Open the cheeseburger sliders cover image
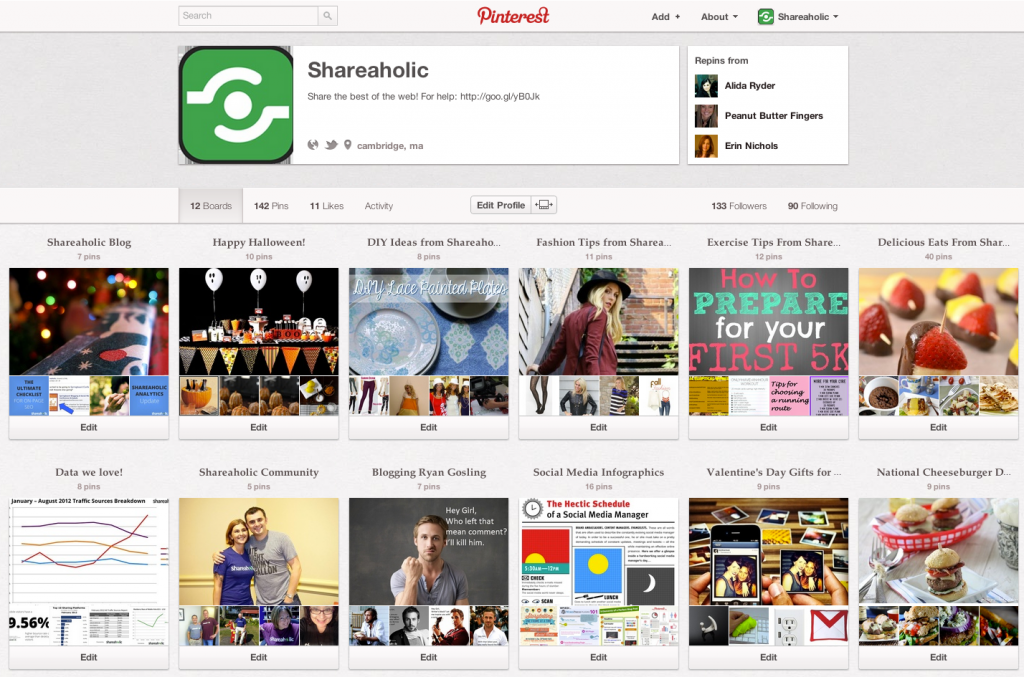1024x677 pixels. [x=938, y=552]
